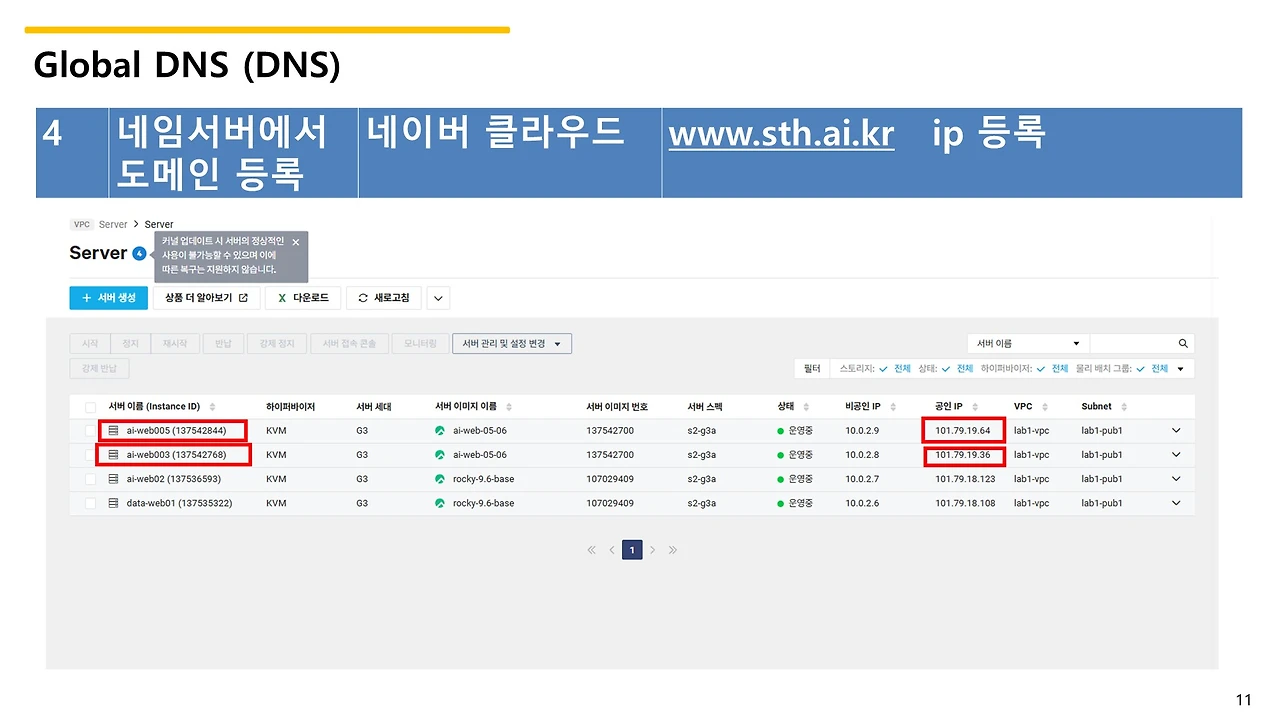Check the ai-web005 row checkbox
This screenshot has height=720, width=1280.
pos(91,431)
